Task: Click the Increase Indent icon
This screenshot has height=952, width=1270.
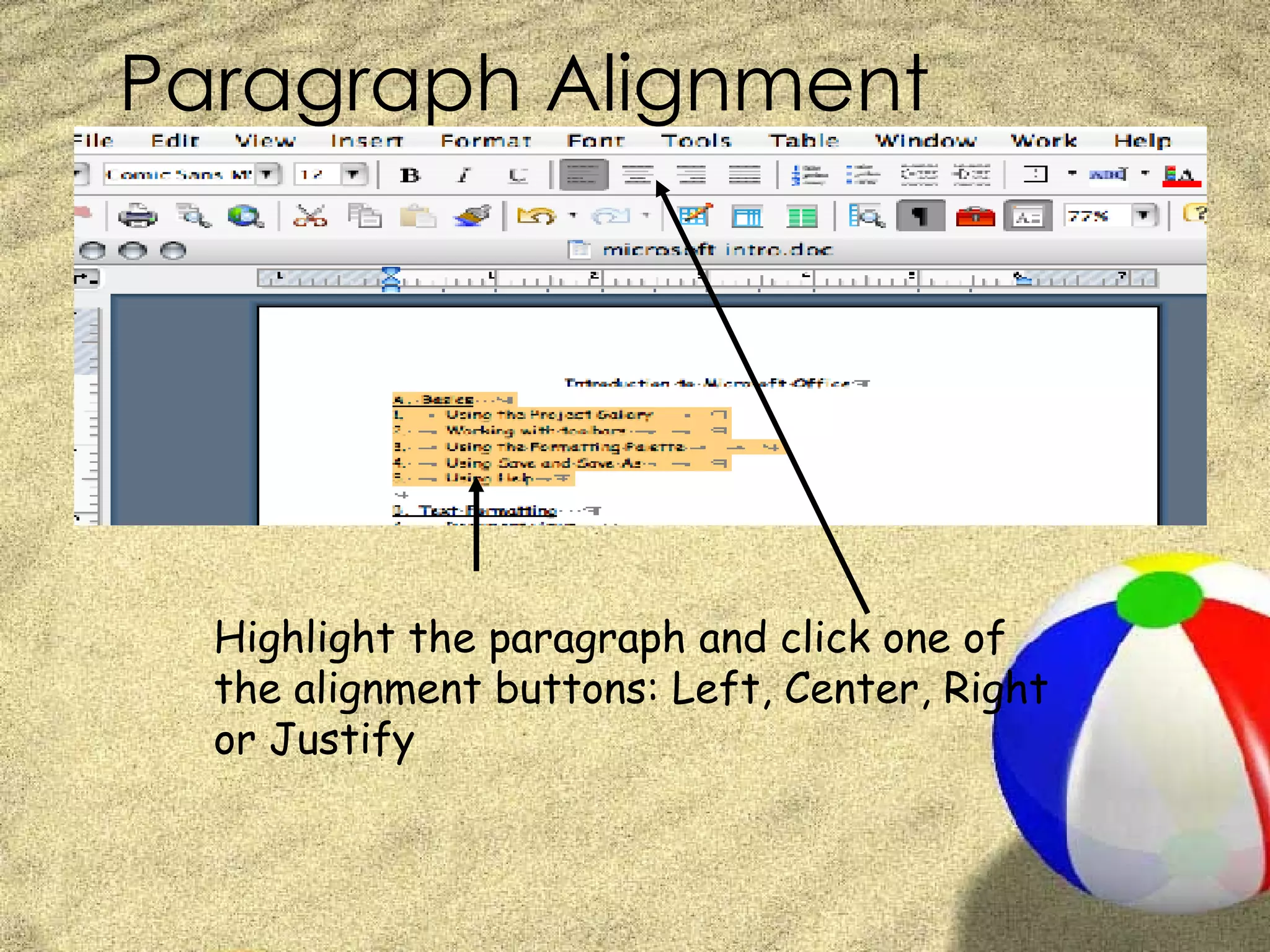Action: click(x=972, y=175)
